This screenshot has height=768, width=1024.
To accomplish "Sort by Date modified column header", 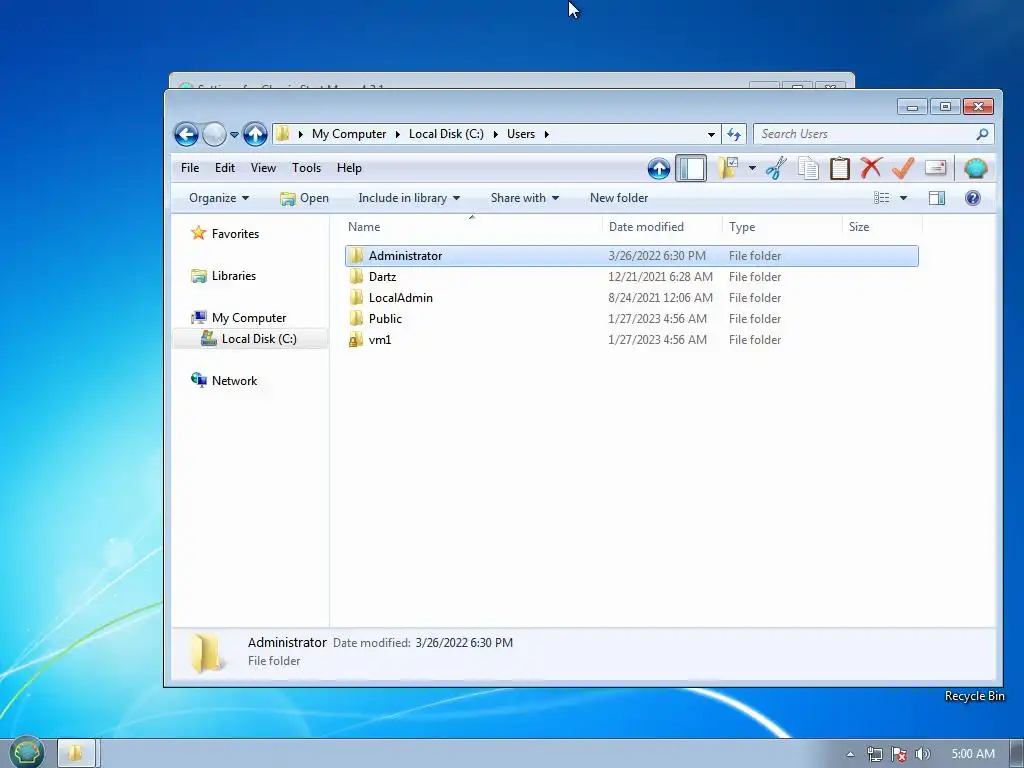I will tap(662, 227).
